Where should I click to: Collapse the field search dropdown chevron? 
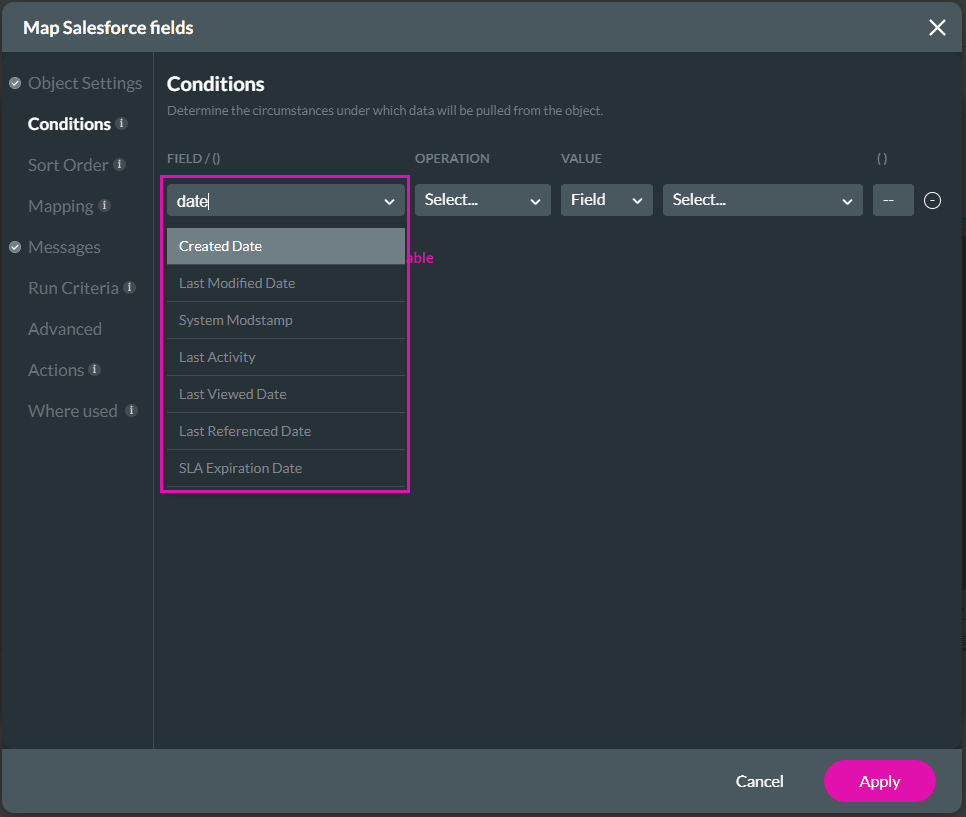pyautogui.click(x=389, y=200)
